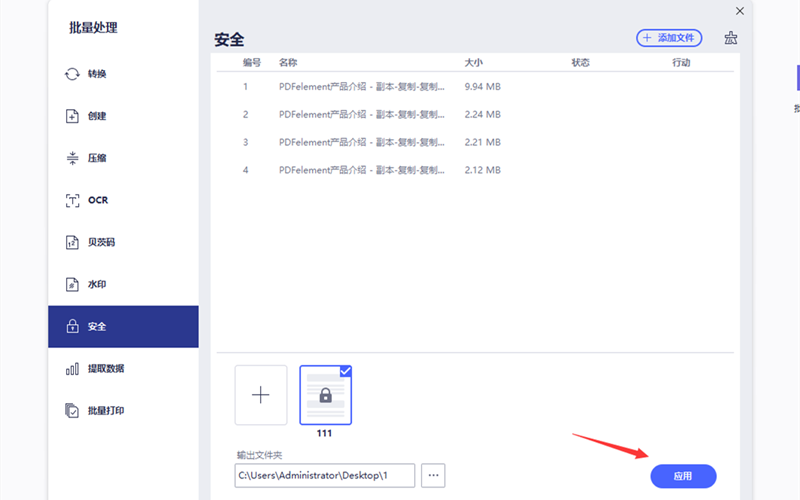Click the 创建 create document icon
The image size is (800, 500).
point(72,116)
